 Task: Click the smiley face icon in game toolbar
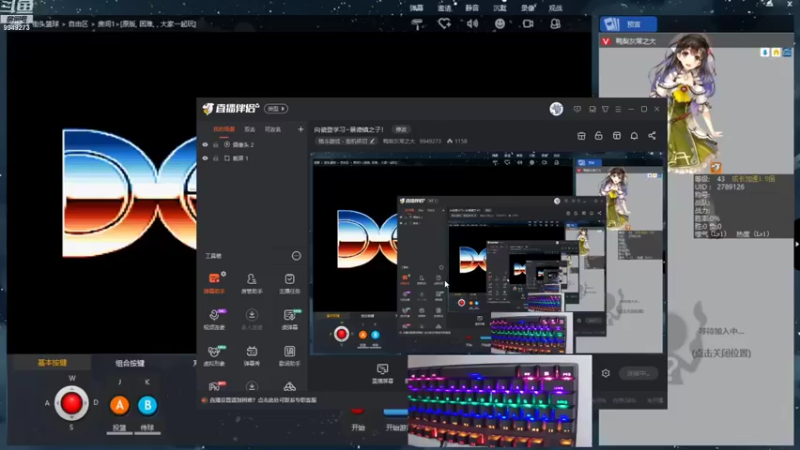(500, 23)
